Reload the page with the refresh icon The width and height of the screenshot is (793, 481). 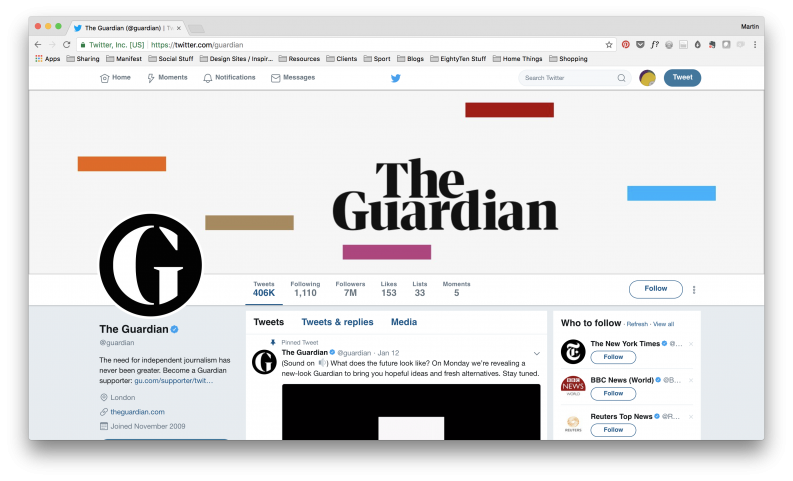point(66,45)
